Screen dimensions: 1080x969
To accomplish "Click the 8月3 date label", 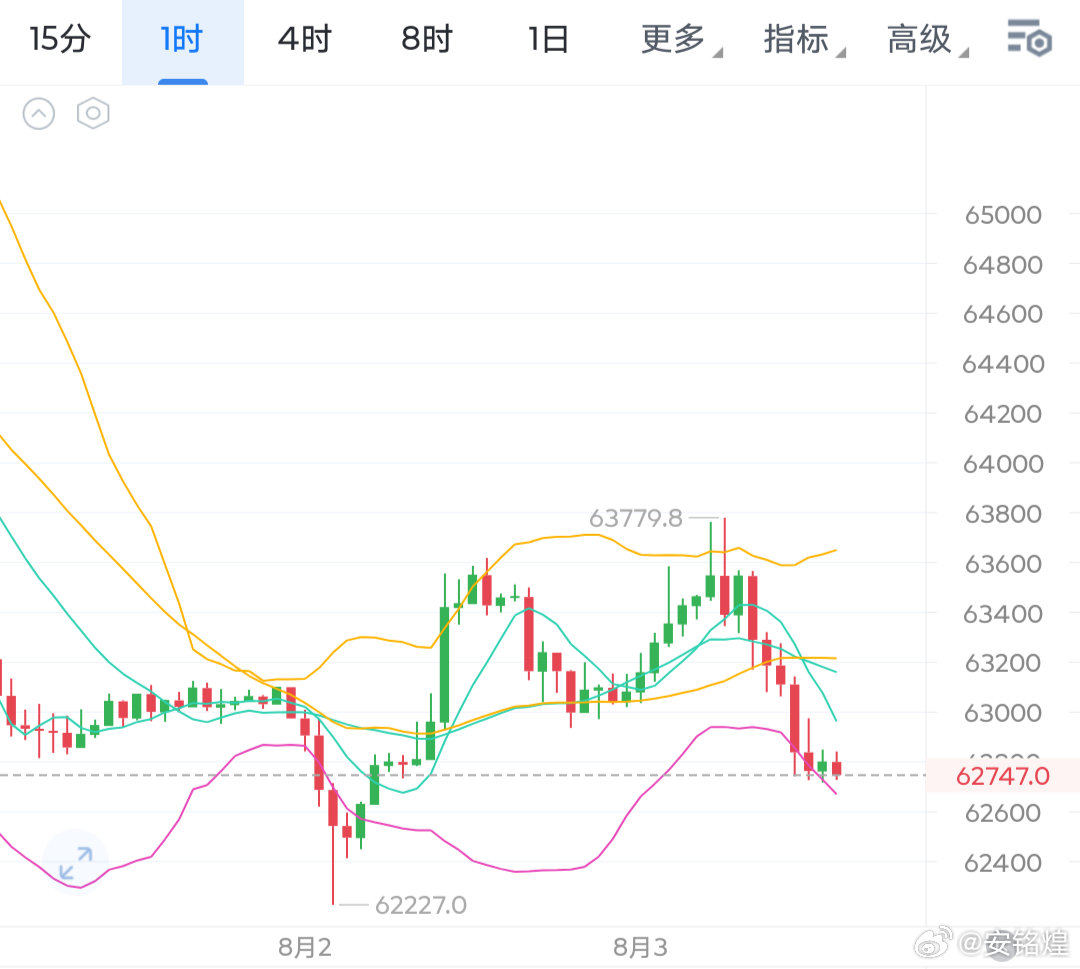I will click(641, 948).
